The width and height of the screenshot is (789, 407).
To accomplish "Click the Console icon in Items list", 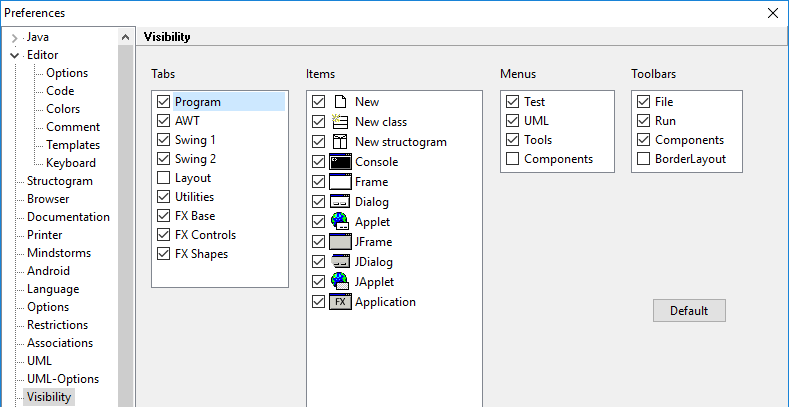I will (339, 162).
